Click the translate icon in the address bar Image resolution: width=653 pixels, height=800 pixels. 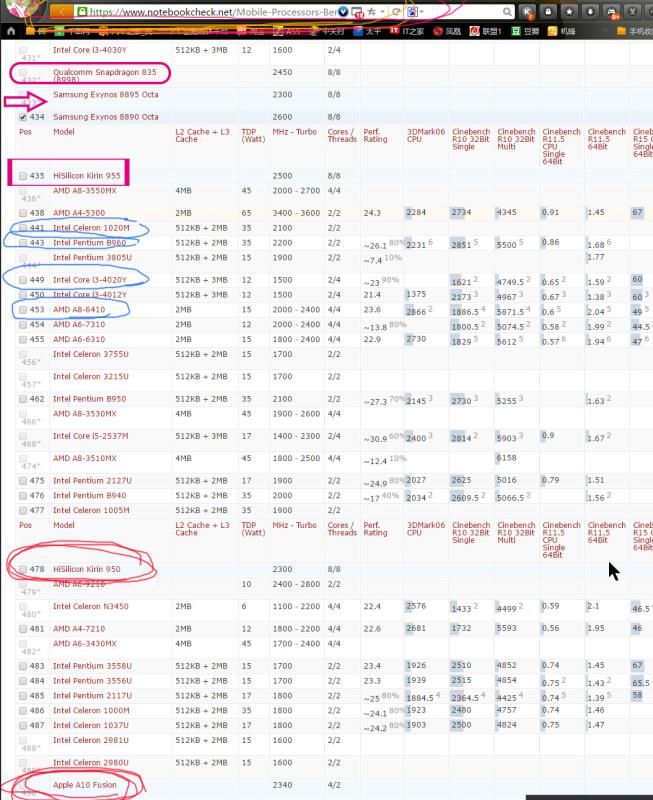pos(412,11)
